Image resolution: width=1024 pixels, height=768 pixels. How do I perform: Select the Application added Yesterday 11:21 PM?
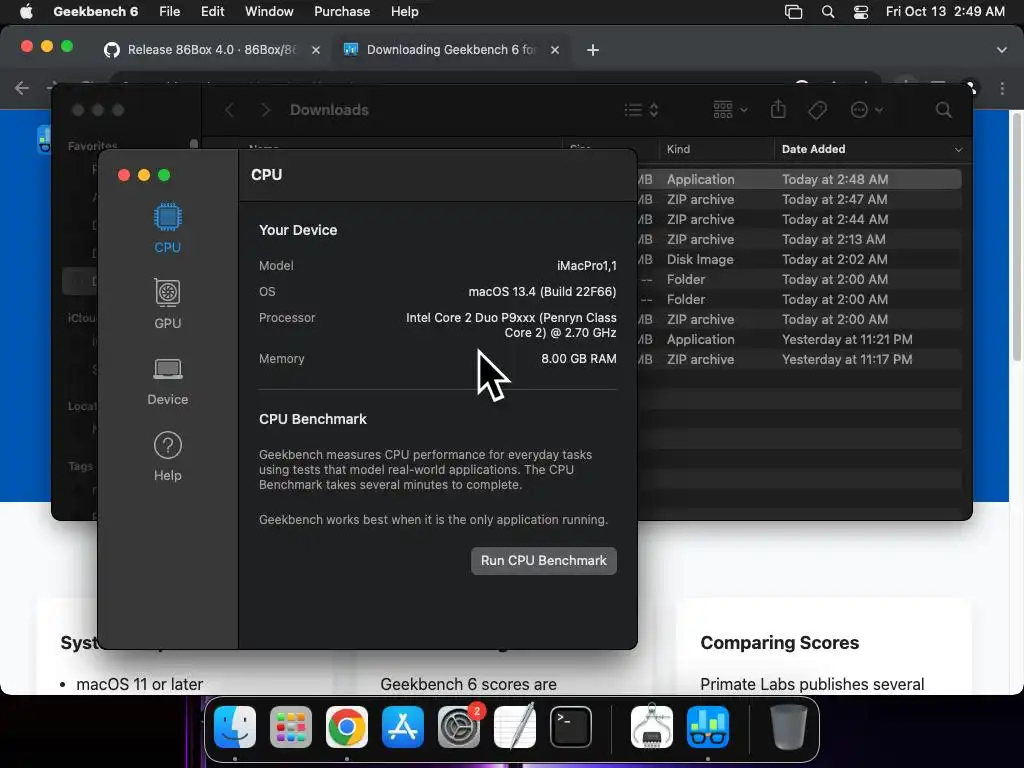(799, 340)
